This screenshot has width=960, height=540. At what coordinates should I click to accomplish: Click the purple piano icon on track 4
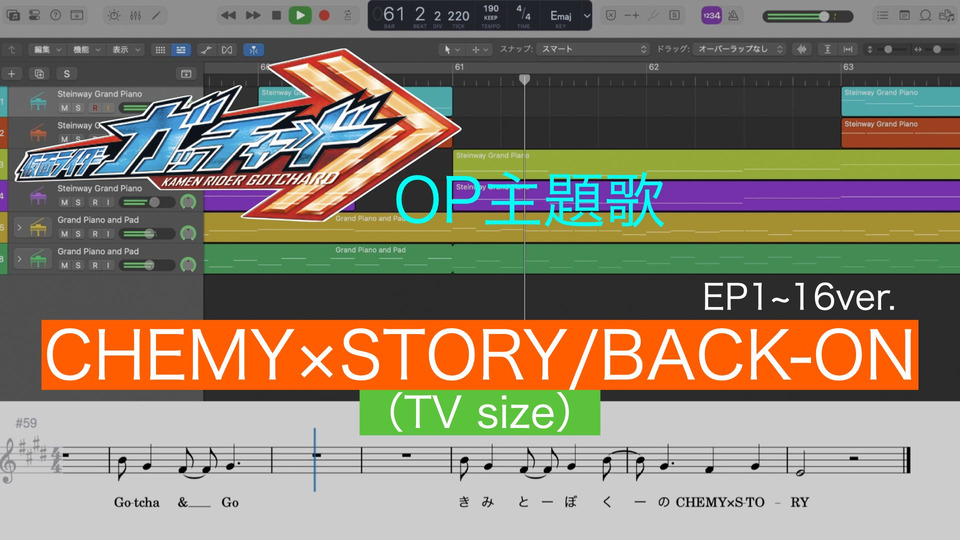[38, 197]
